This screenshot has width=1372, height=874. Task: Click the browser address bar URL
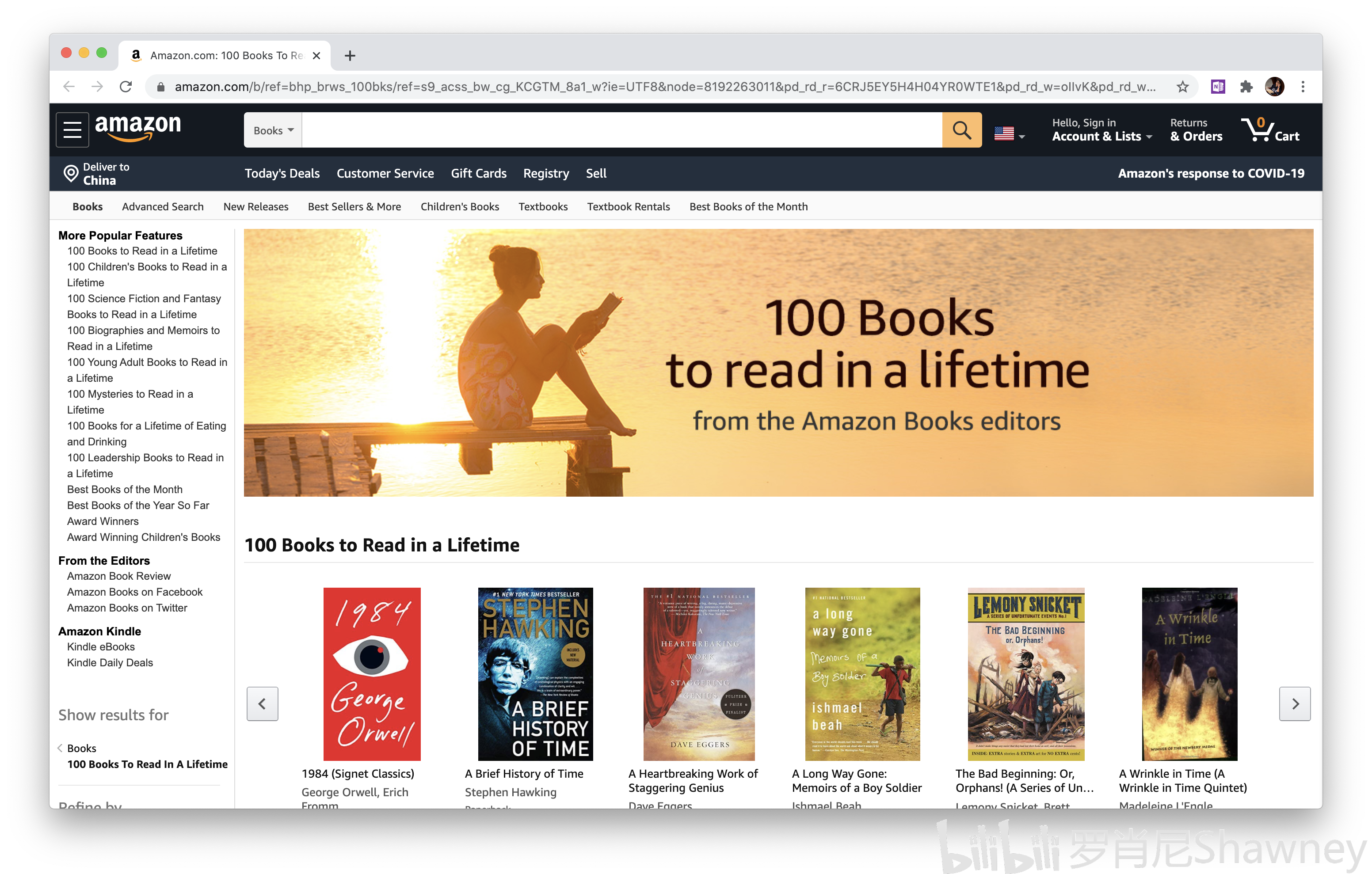[665, 87]
